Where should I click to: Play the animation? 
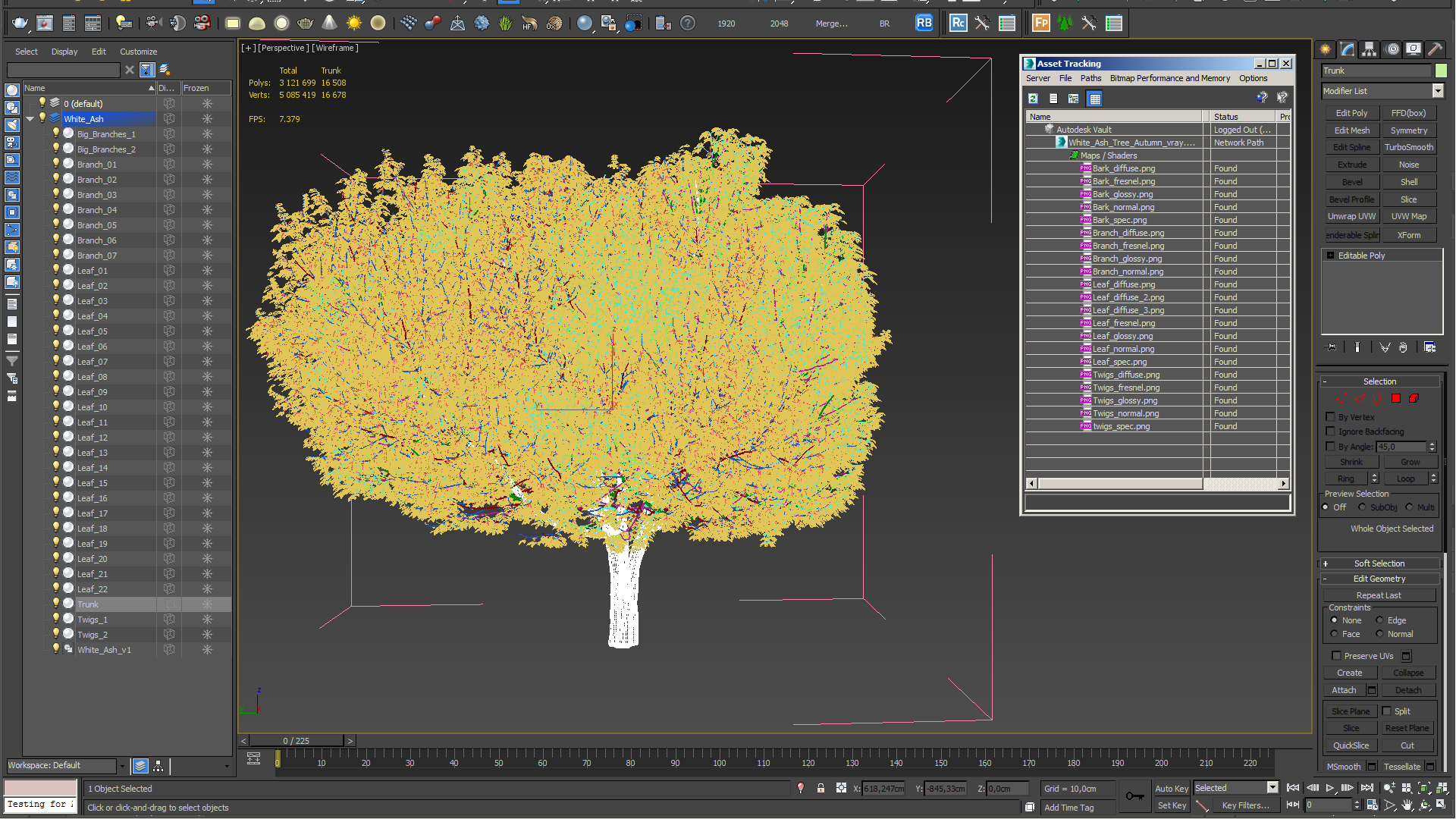click(1330, 789)
